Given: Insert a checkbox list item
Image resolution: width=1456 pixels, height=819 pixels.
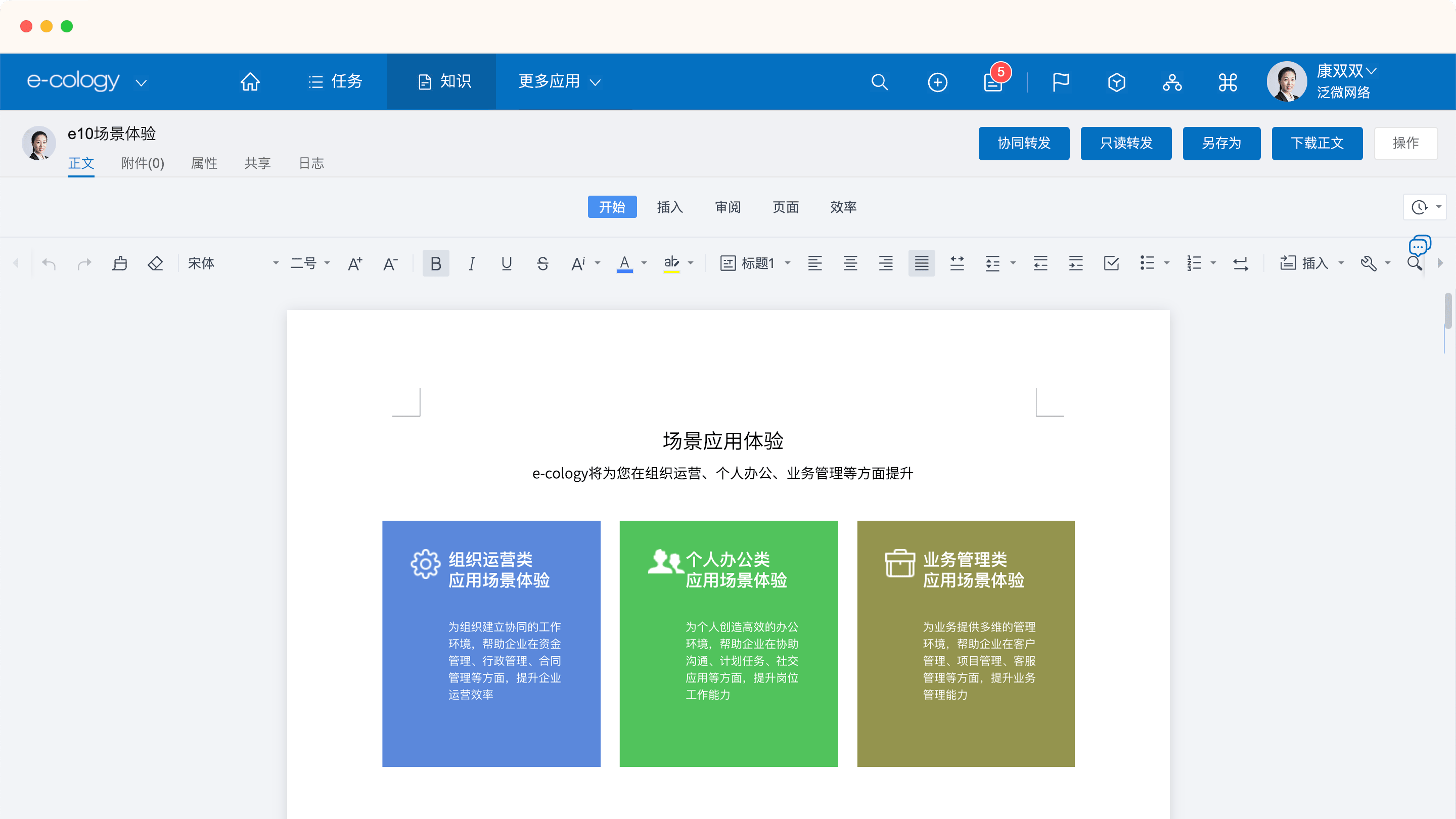Looking at the screenshot, I should [x=1111, y=263].
